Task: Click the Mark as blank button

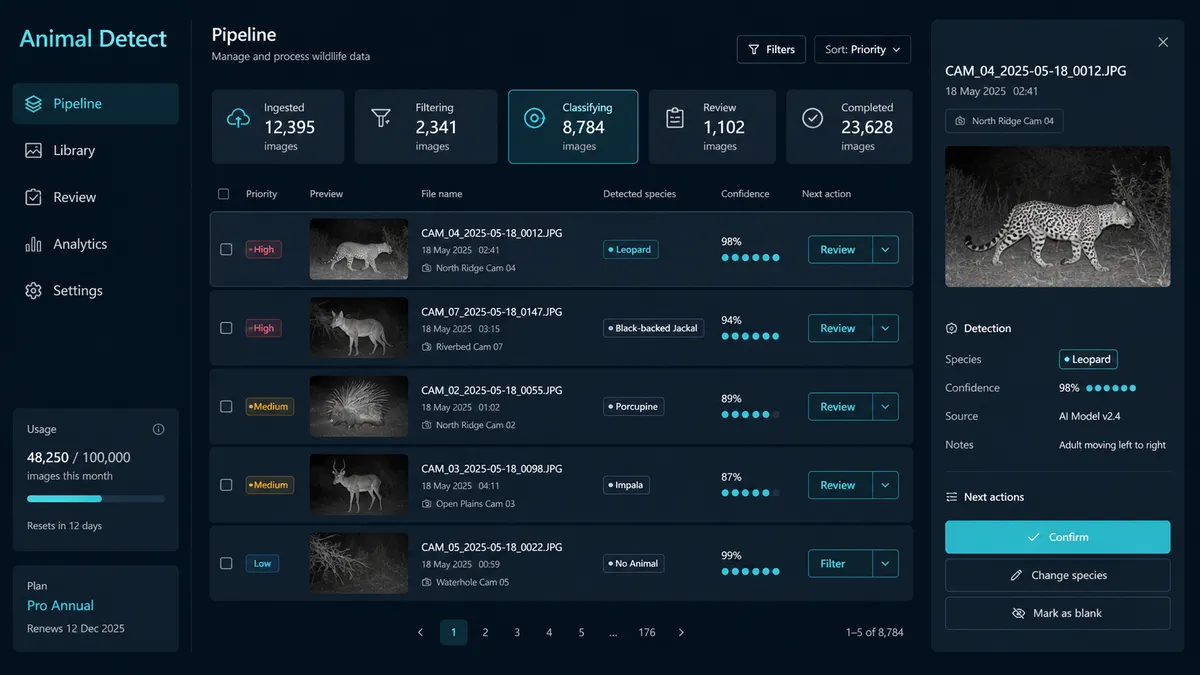Action: [x=1057, y=613]
